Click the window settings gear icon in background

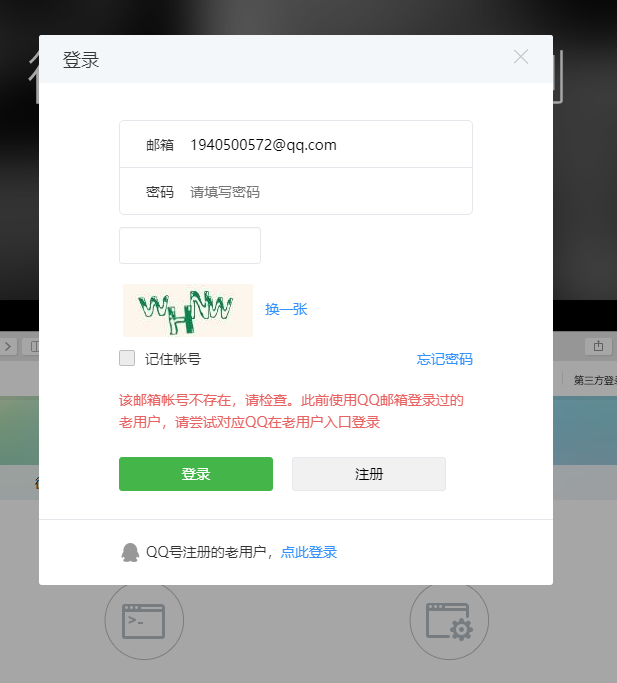point(449,621)
